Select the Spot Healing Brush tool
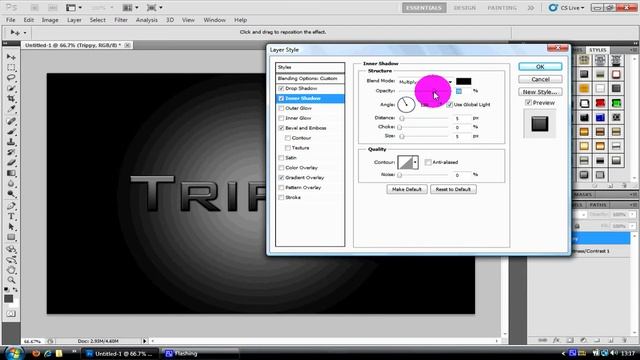The width and height of the screenshot is (640, 360). click(x=11, y=121)
